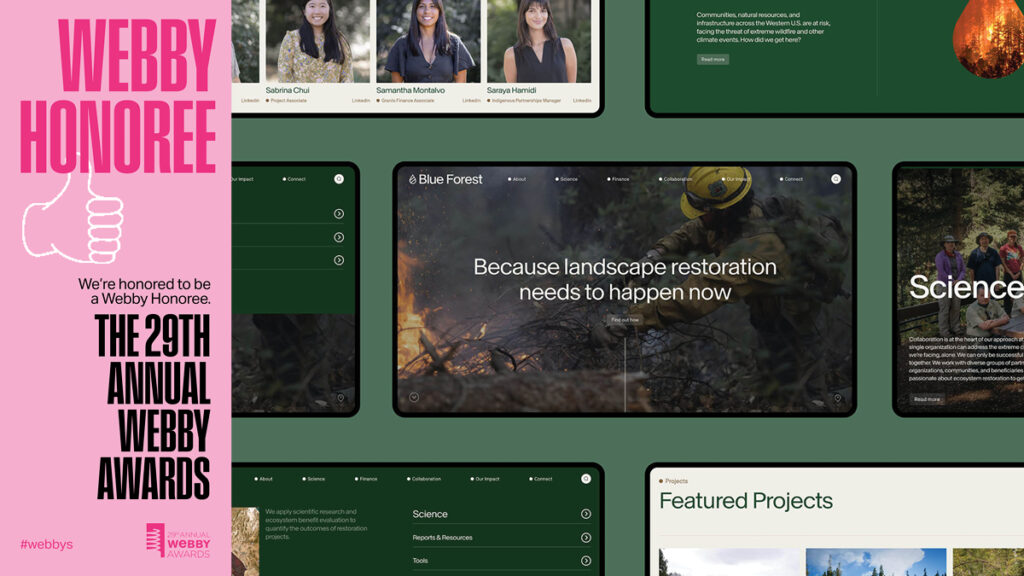Click Samantha Montalvo's profile photo

coord(427,41)
